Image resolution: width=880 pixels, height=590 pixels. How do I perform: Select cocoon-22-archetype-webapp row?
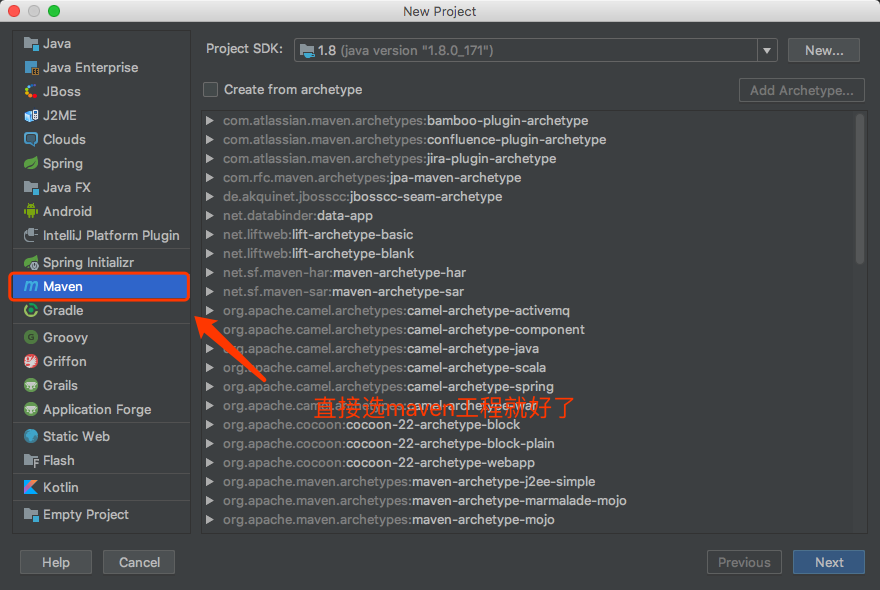click(530, 463)
